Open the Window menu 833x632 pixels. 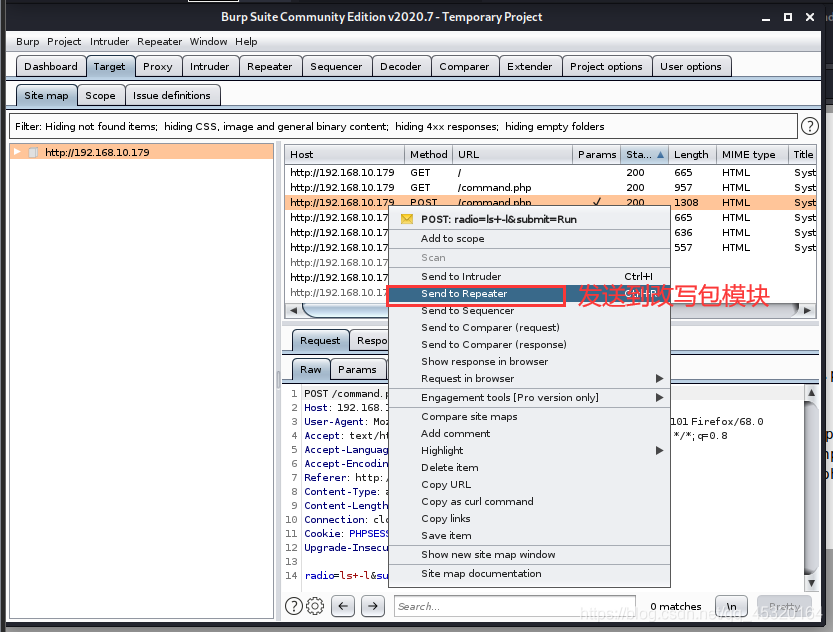coord(208,41)
